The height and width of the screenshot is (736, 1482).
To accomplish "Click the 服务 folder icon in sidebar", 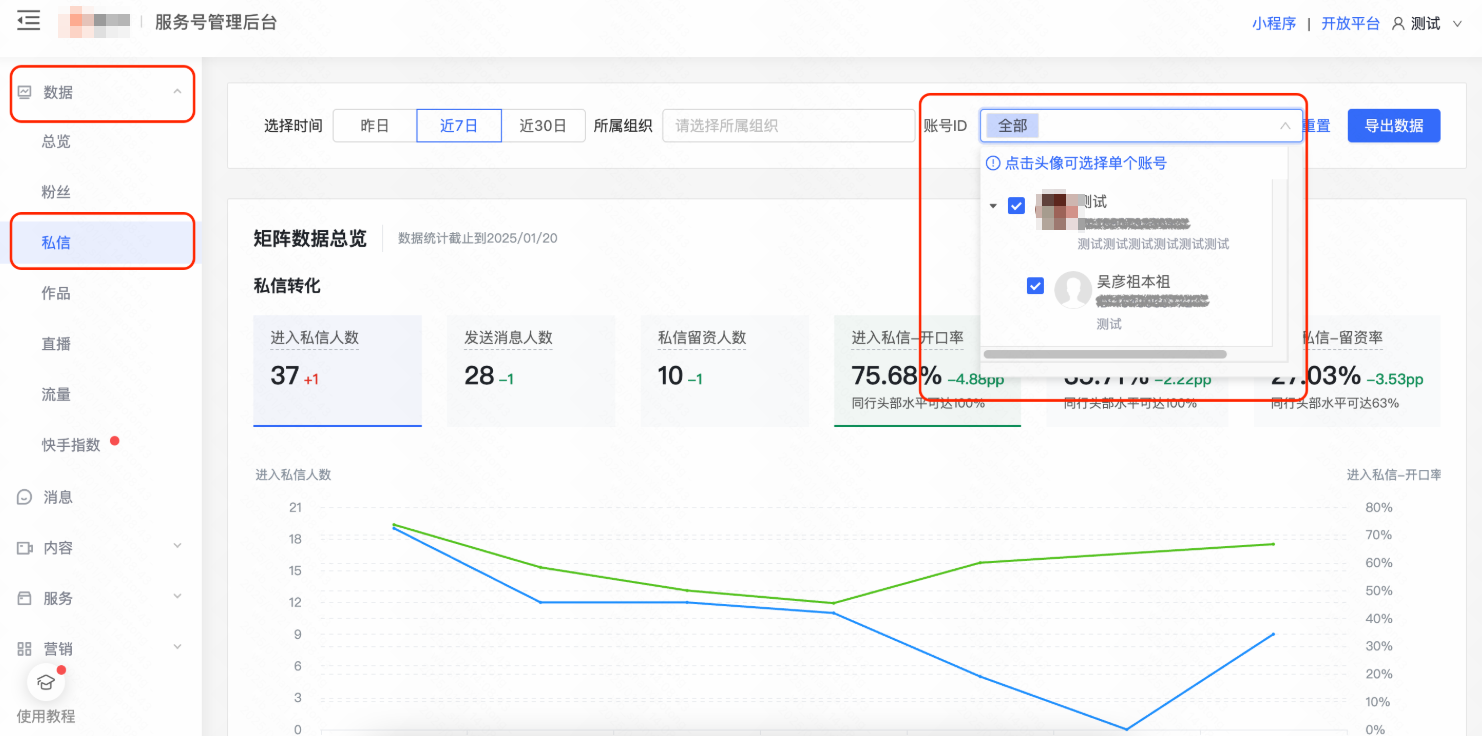I will click(25, 598).
